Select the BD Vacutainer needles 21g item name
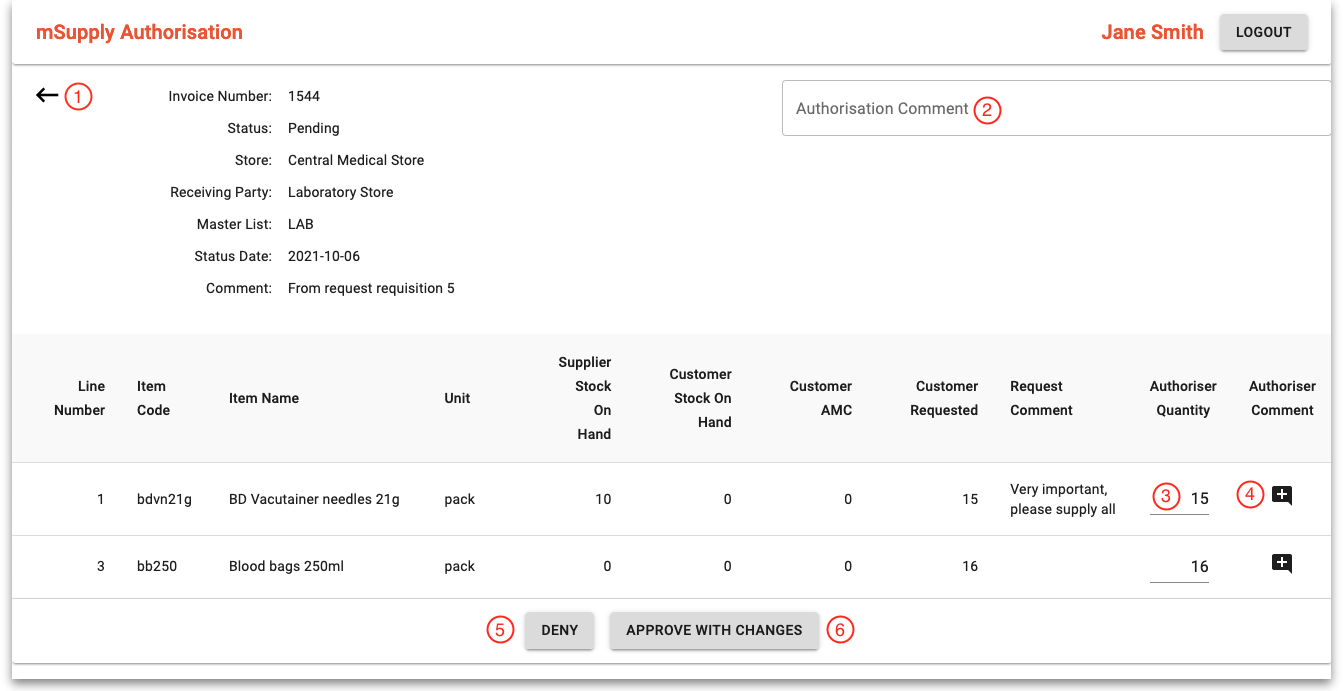Image resolution: width=1343 pixels, height=691 pixels. 314,499
